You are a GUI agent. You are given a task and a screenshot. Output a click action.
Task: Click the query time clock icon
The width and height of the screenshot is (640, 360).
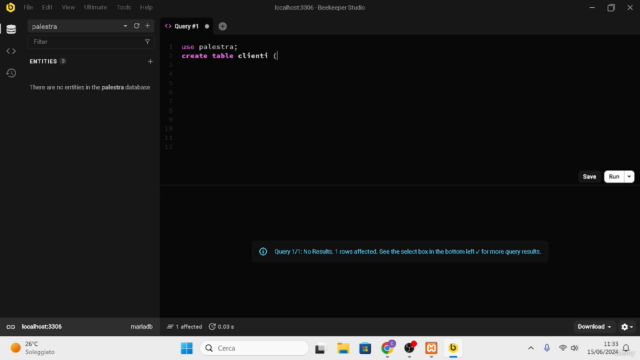[212, 327]
